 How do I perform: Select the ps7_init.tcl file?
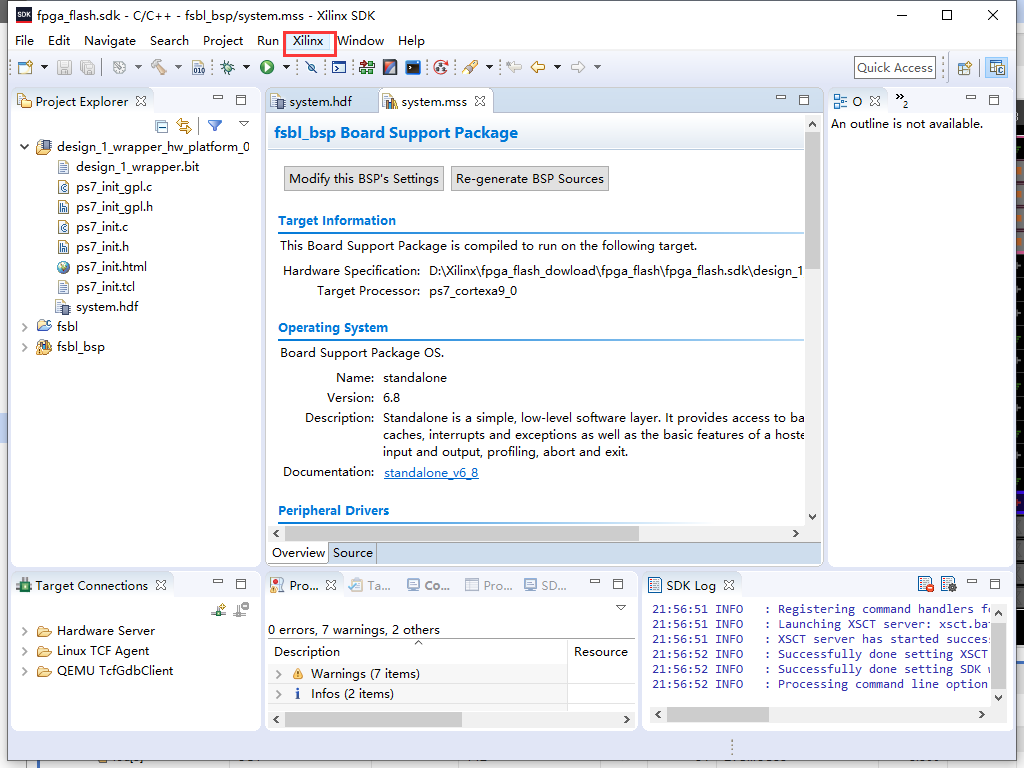tap(105, 287)
